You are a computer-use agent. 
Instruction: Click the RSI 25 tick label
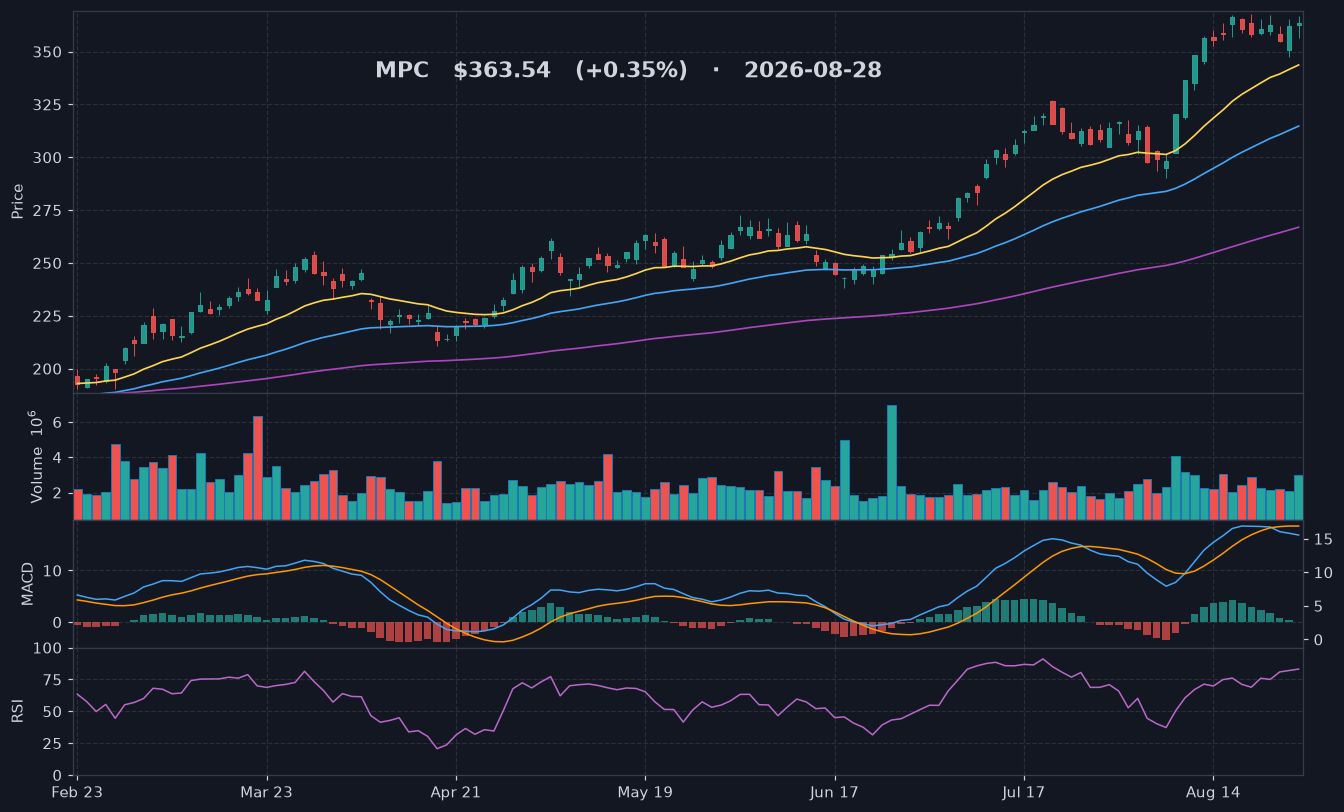(x=55, y=744)
